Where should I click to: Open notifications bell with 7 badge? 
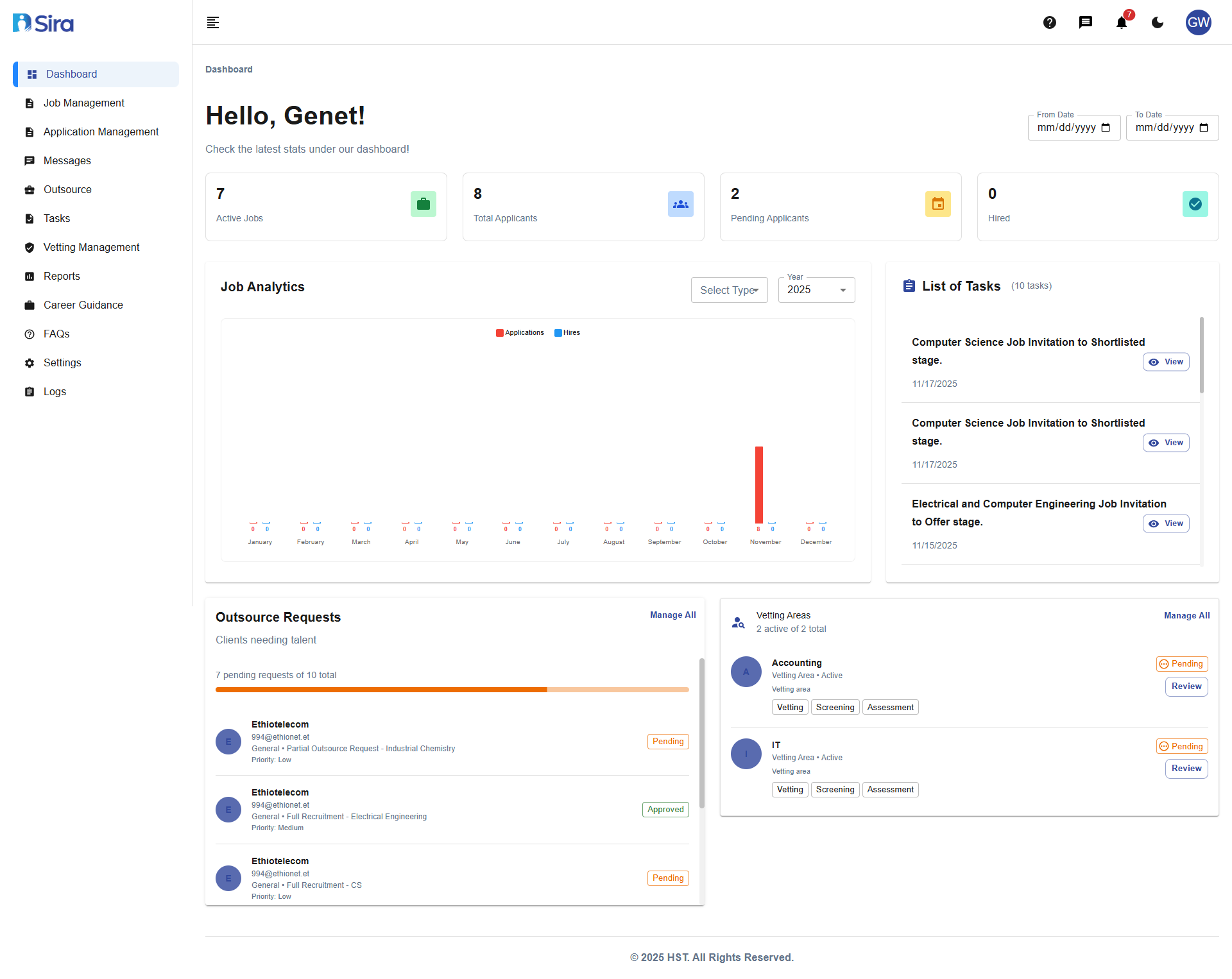tap(1122, 23)
